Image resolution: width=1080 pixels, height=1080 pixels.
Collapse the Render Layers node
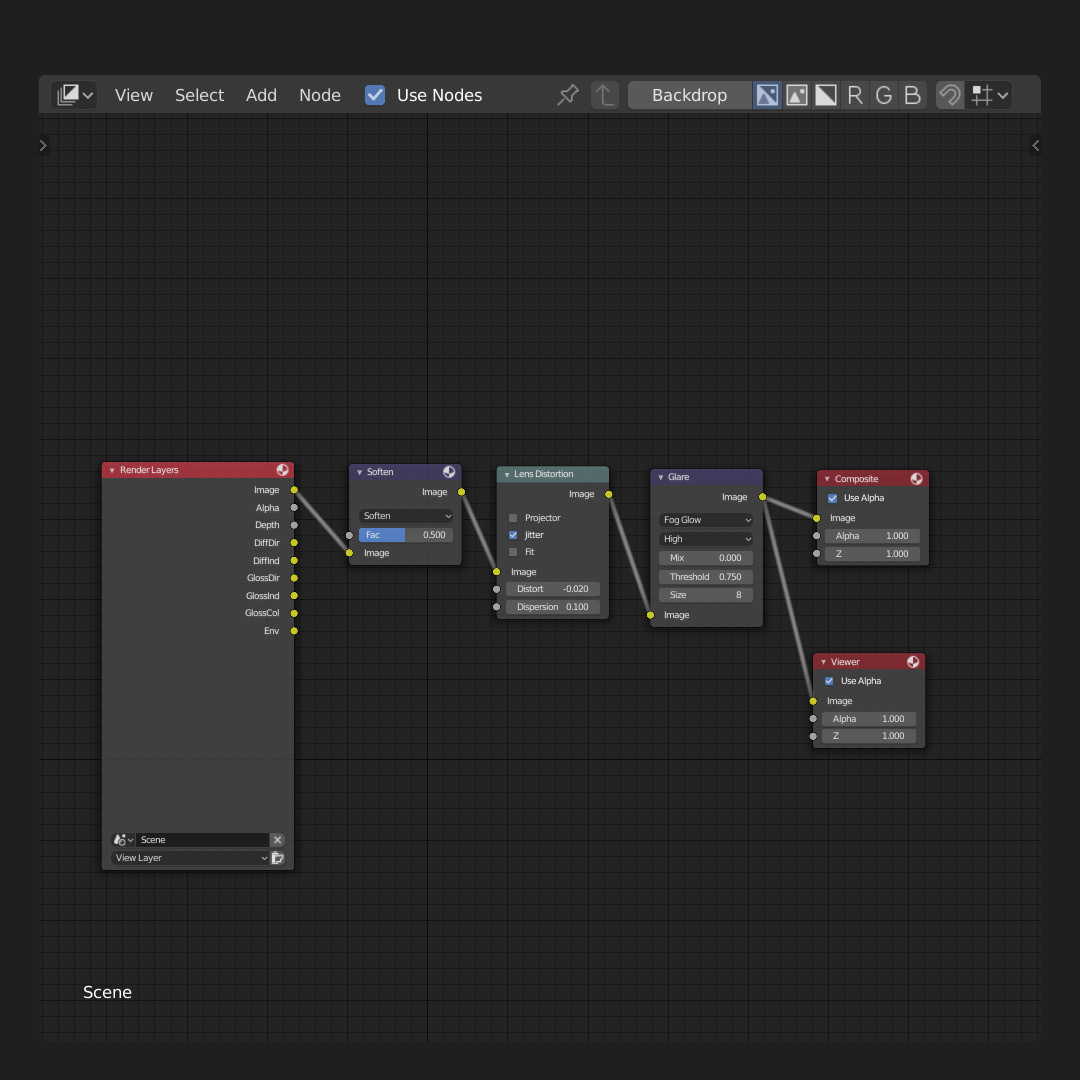[112, 470]
